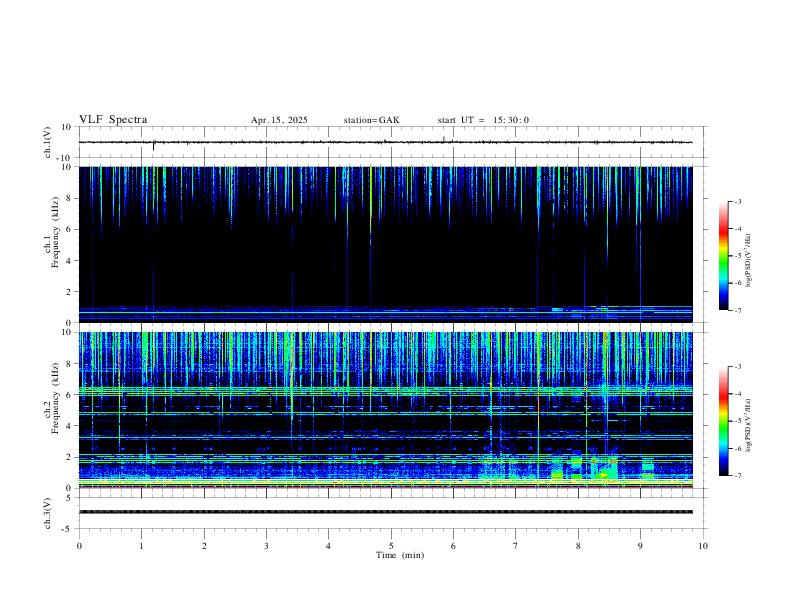Click time-axis tick label "5" at bottom
The image size is (792, 612).
coord(391,546)
